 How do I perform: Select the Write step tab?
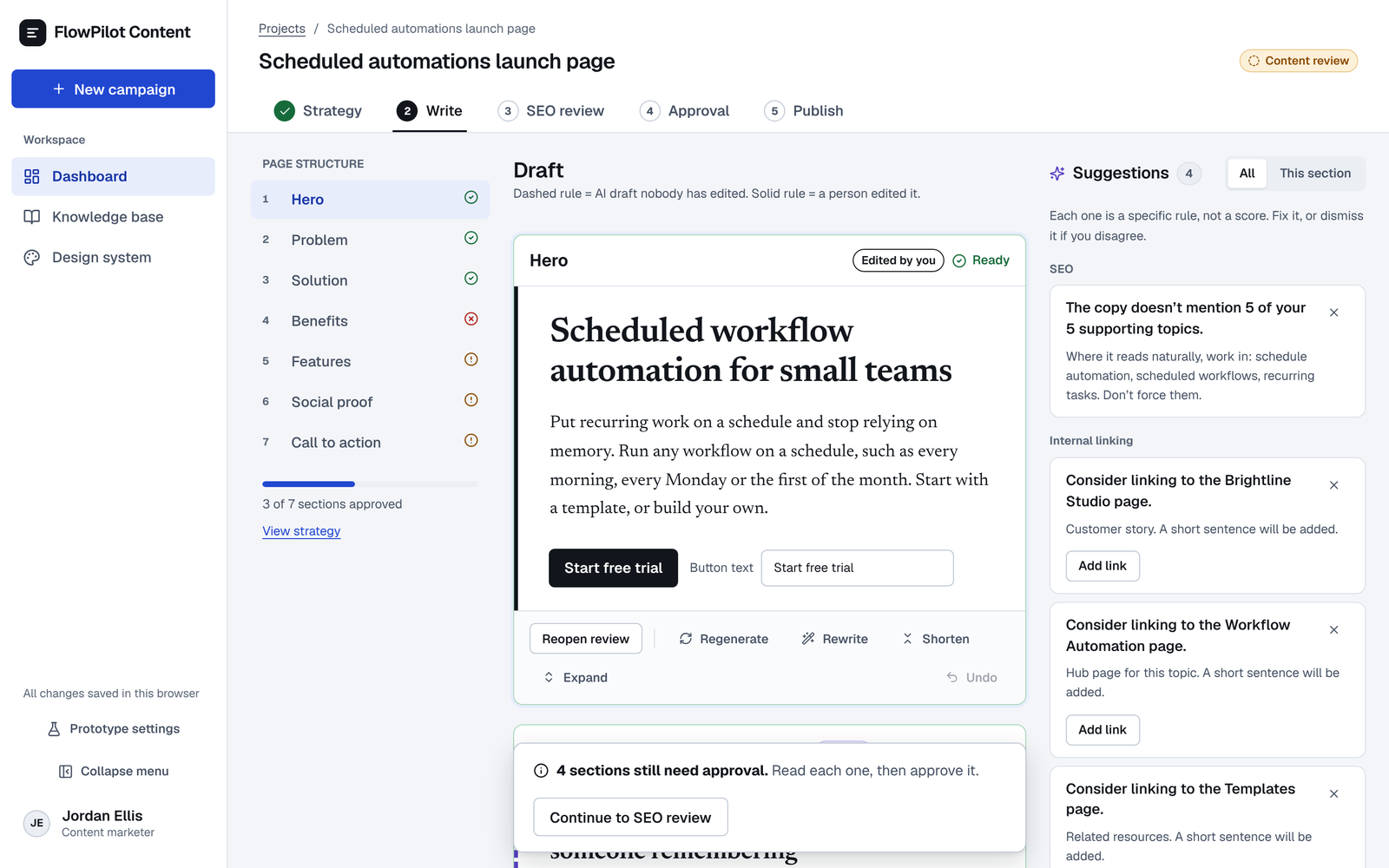click(430, 111)
